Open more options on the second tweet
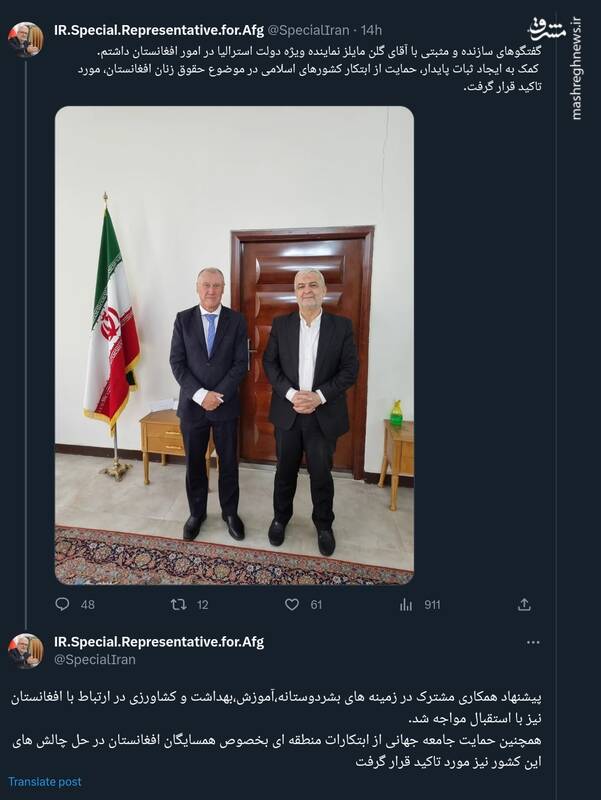Image resolution: width=601 pixels, height=800 pixels. pos(533,642)
